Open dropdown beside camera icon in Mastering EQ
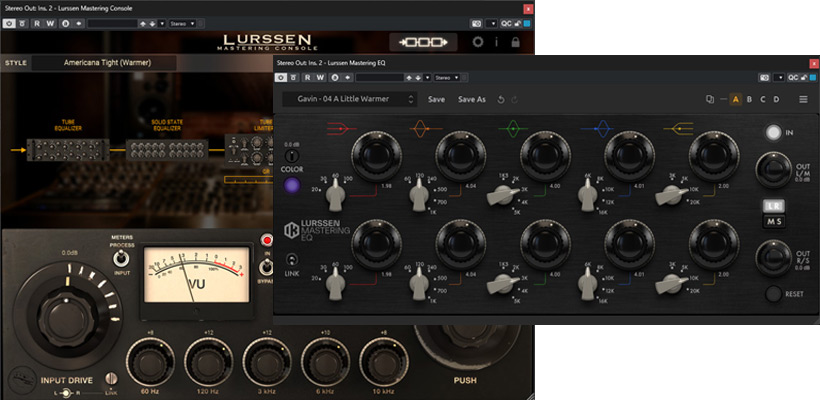This screenshot has width=820, height=400. tap(779, 77)
